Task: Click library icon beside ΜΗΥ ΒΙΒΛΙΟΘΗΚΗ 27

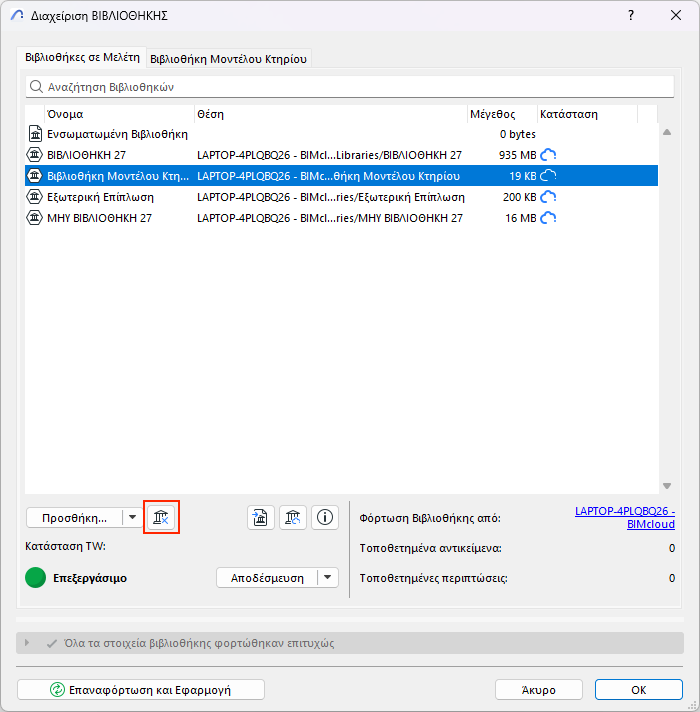Action: tap(35, 218)
